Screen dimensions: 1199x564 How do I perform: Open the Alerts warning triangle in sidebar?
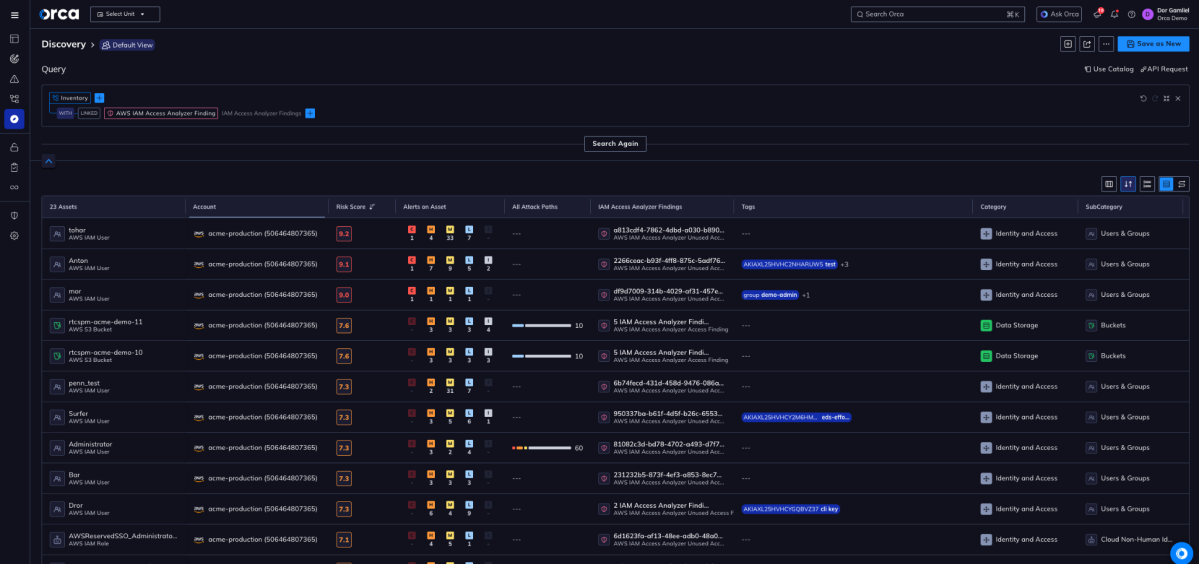point(14,79)
